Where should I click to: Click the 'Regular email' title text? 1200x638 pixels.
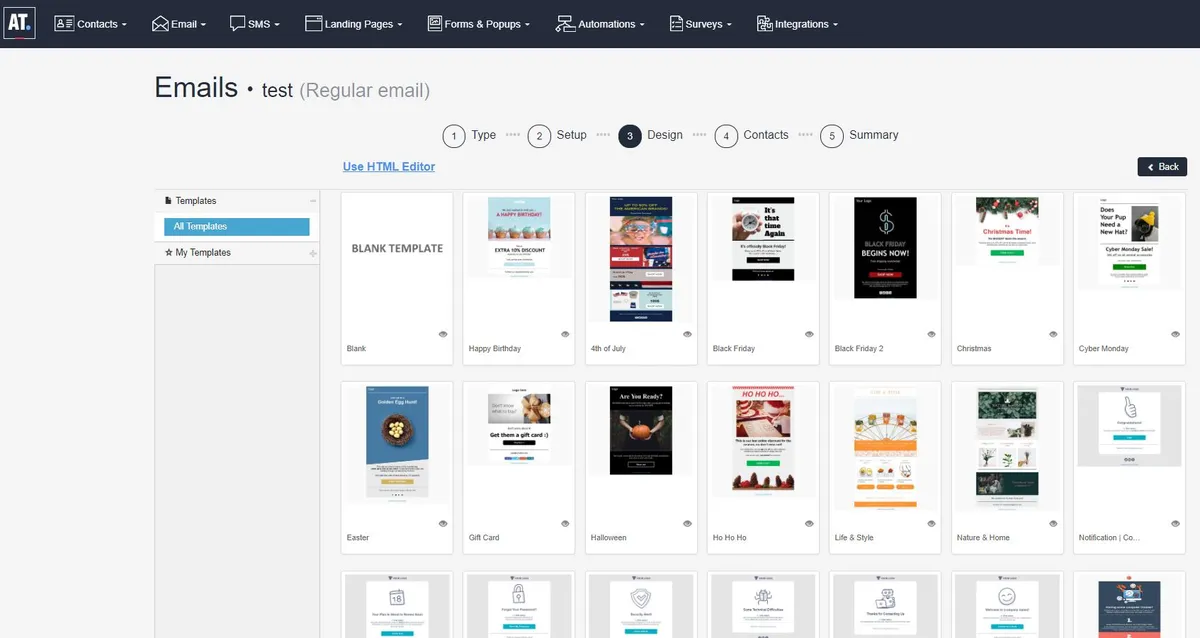coord(364,90)
